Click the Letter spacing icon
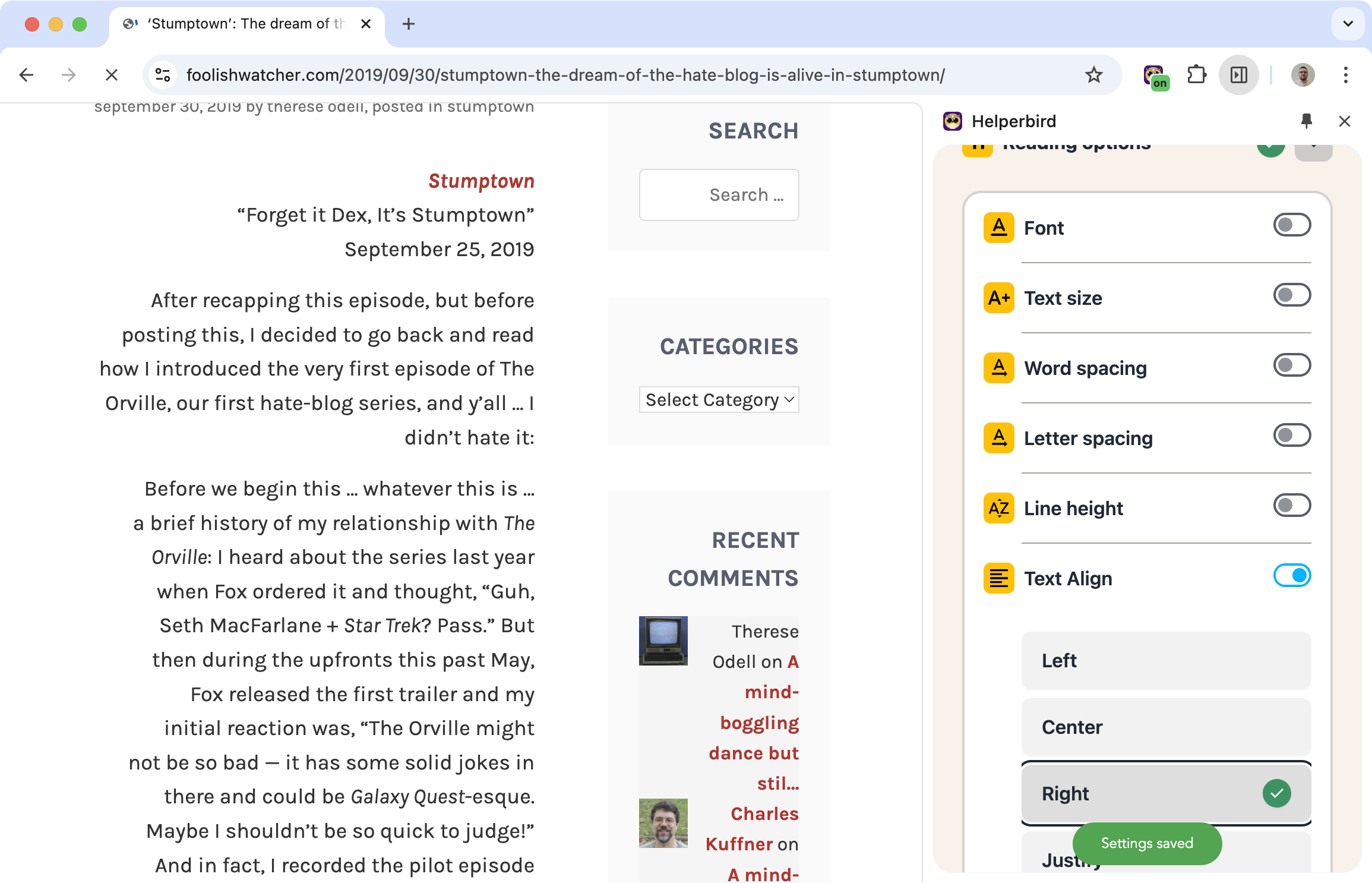The height and width of the screenshot is (883, 1372). [998, 438]
